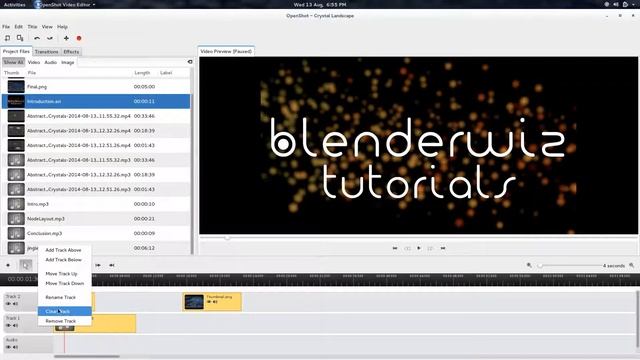Choose Clear Track from context menu
Image resolution: width=640 pixels, height=360 pixels.
(x=64, y=311)
